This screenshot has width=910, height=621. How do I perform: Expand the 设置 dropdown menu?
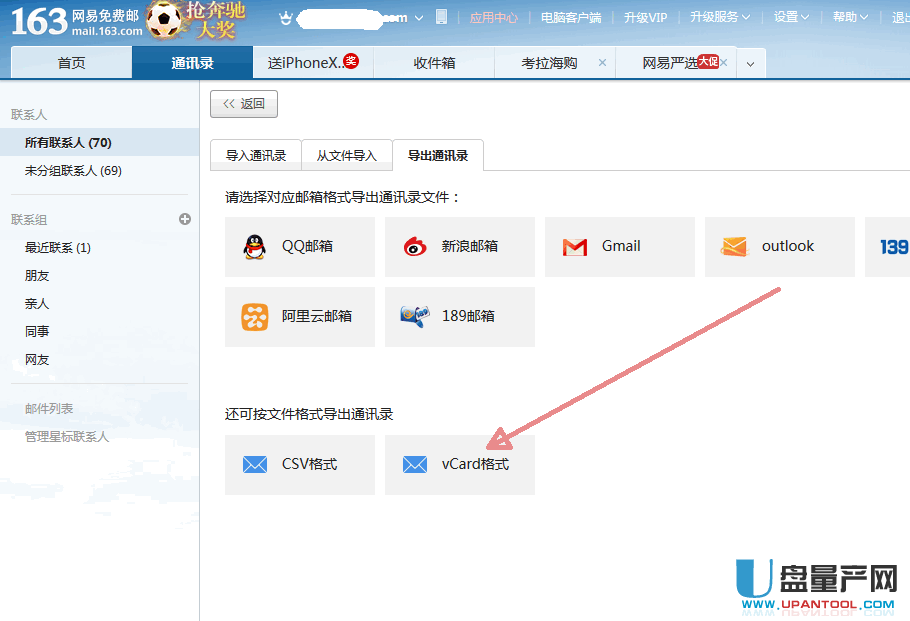(x=792, y=17)
